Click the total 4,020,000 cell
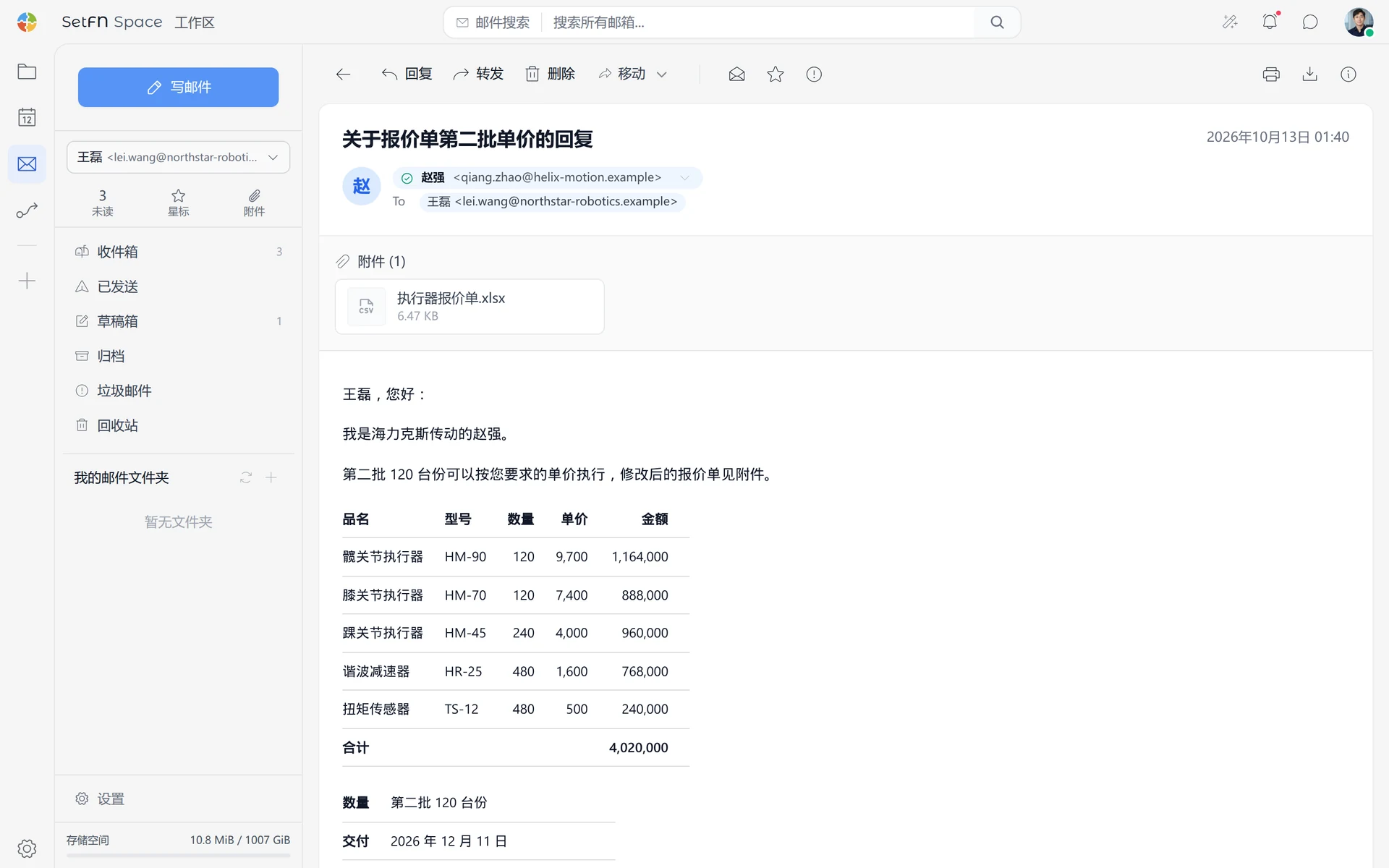Viewport: 1389px width, 868px height. tap(638, 748)
